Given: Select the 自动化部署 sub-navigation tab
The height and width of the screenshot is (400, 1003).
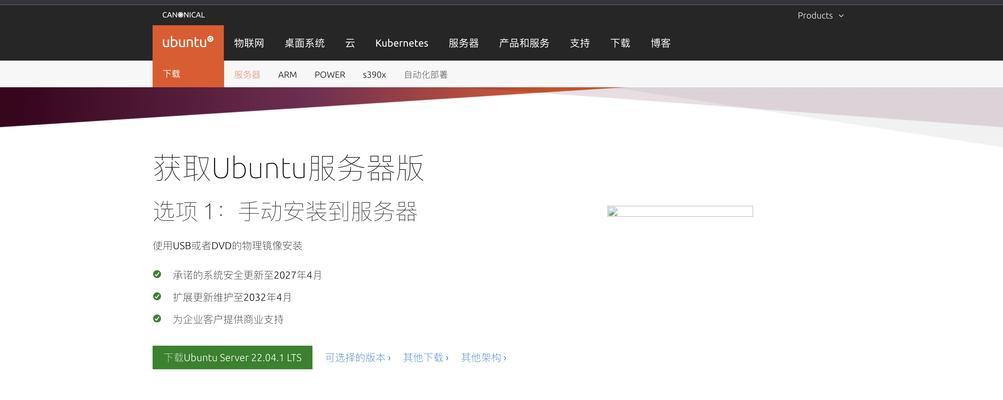Looking at the screenshot, I should [x=425, y=74].
